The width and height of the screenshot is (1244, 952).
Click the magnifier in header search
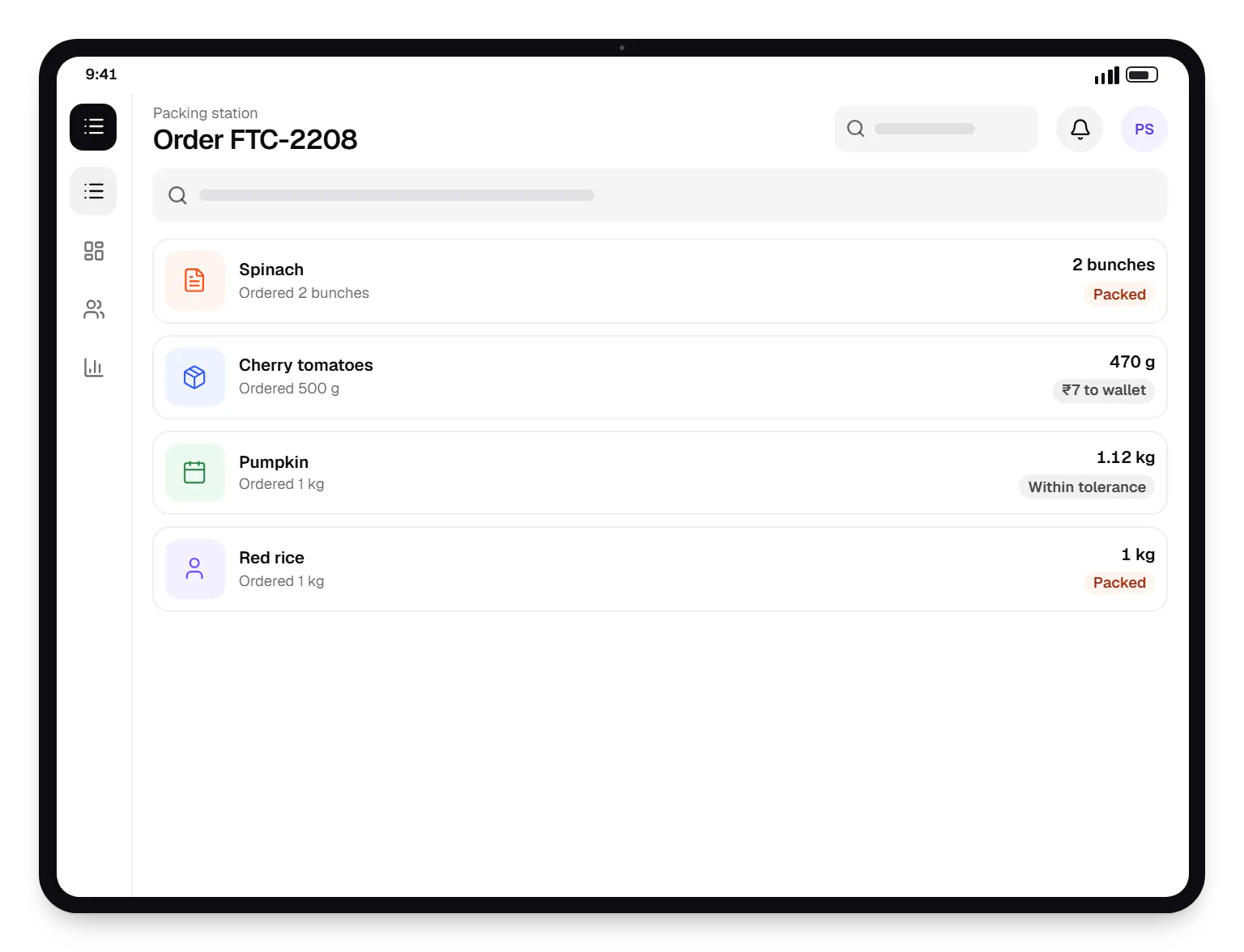pos(855,129)
